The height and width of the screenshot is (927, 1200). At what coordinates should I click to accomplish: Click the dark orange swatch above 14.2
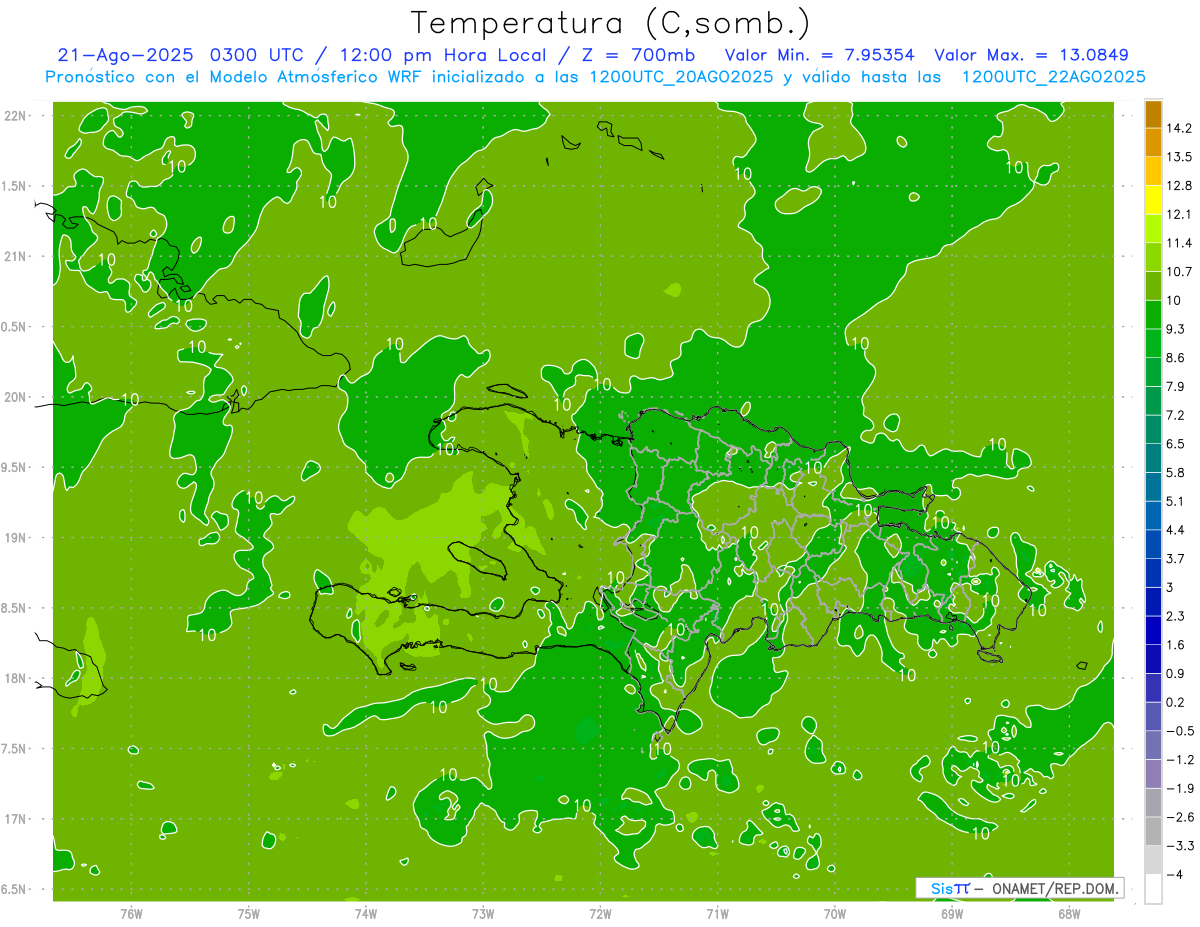[1153, 114]
